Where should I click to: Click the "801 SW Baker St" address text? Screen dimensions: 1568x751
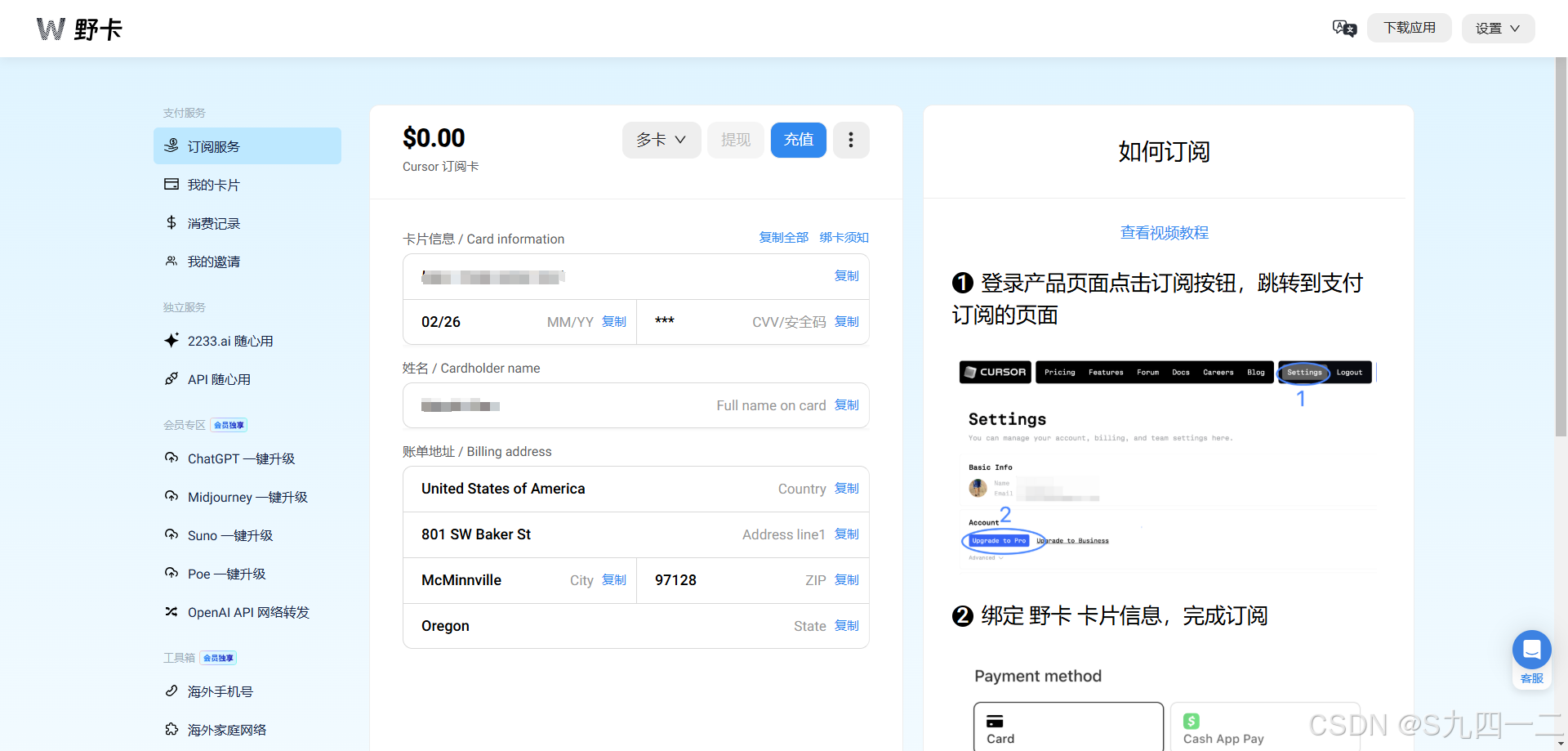click(476, 534)
